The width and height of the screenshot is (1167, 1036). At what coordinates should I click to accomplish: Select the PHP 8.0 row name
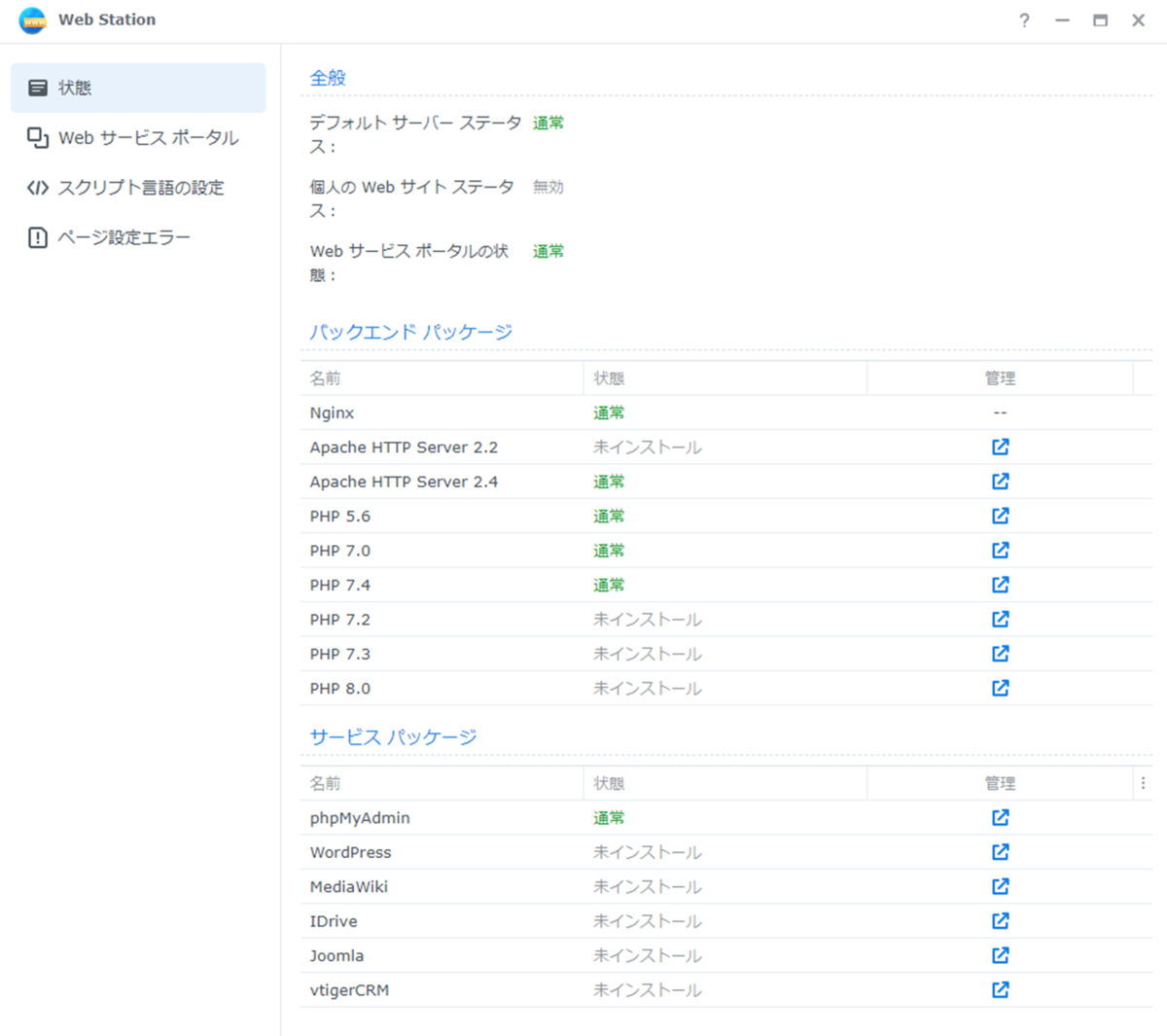tap(339, 688)
